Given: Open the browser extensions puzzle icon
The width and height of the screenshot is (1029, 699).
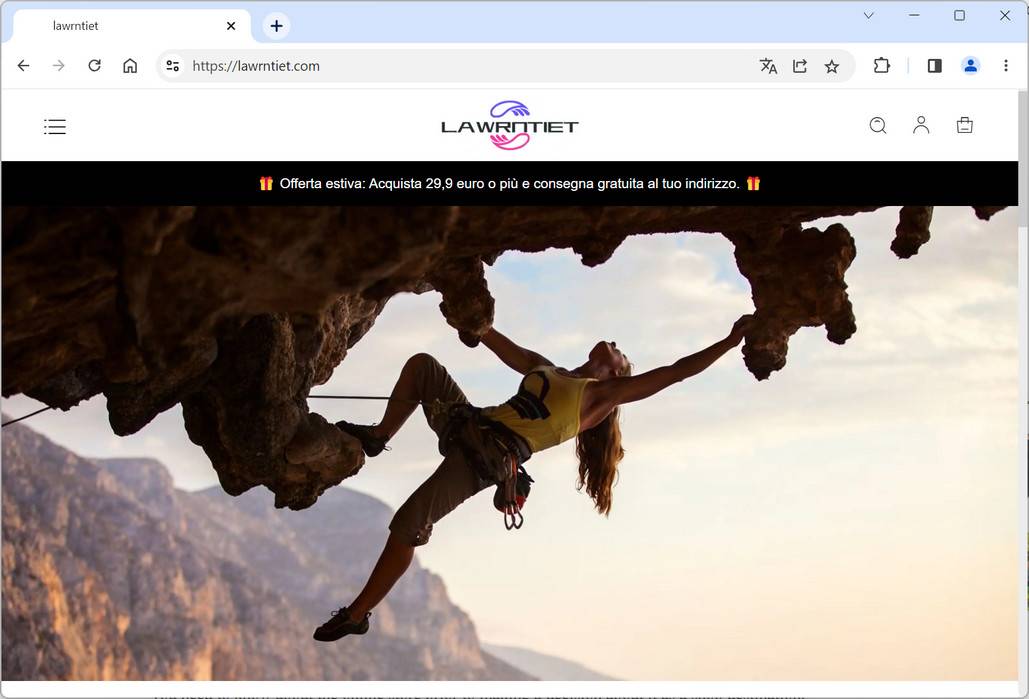Looking at the screenshot, I should click(x=881, y=65).
